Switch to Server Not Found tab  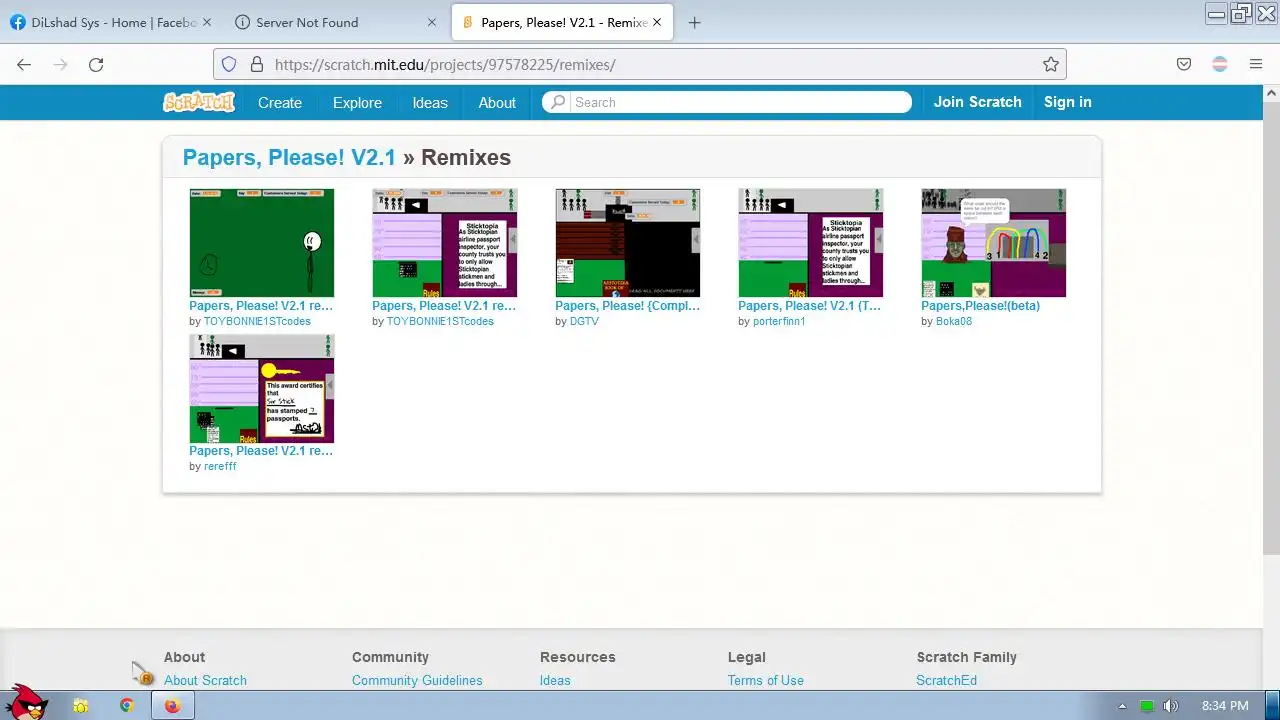(x=335, y=22)
